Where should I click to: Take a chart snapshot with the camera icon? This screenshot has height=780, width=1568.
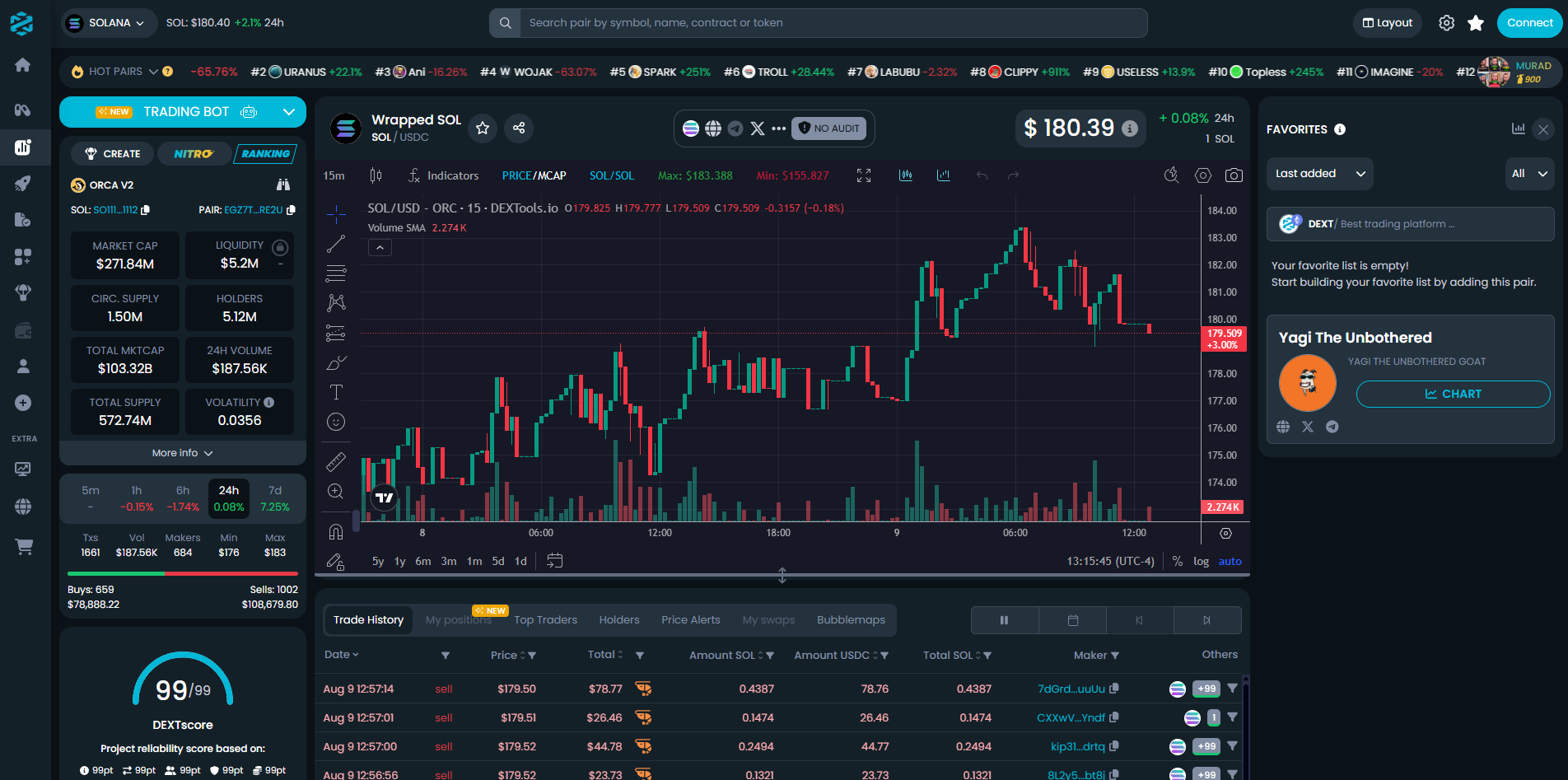1233,175
